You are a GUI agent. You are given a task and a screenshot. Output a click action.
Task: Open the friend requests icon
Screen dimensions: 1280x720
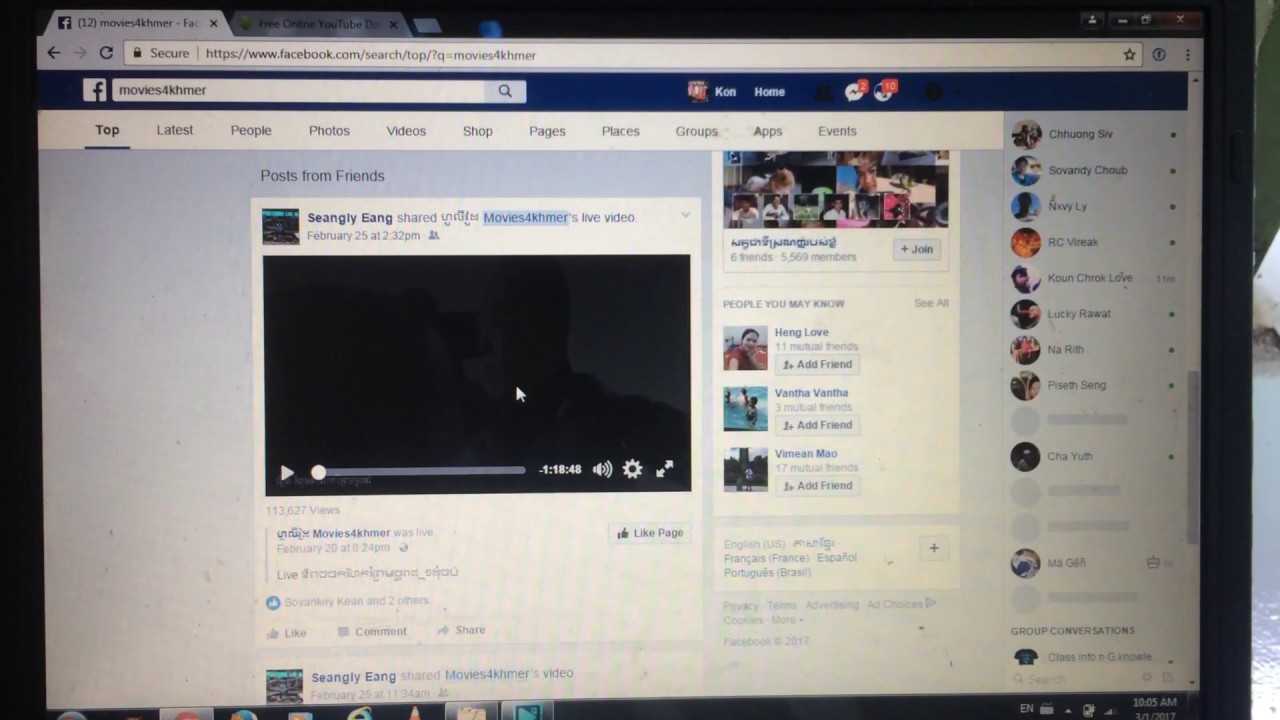822,93
